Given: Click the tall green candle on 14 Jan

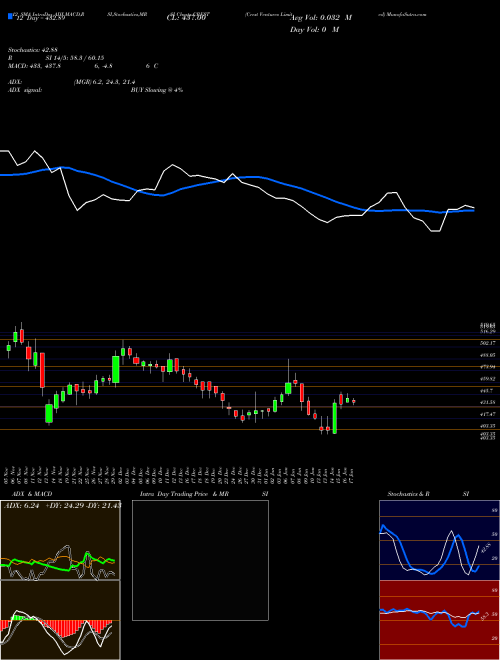Looking at the screenshot, I should [x=335, y=418].
